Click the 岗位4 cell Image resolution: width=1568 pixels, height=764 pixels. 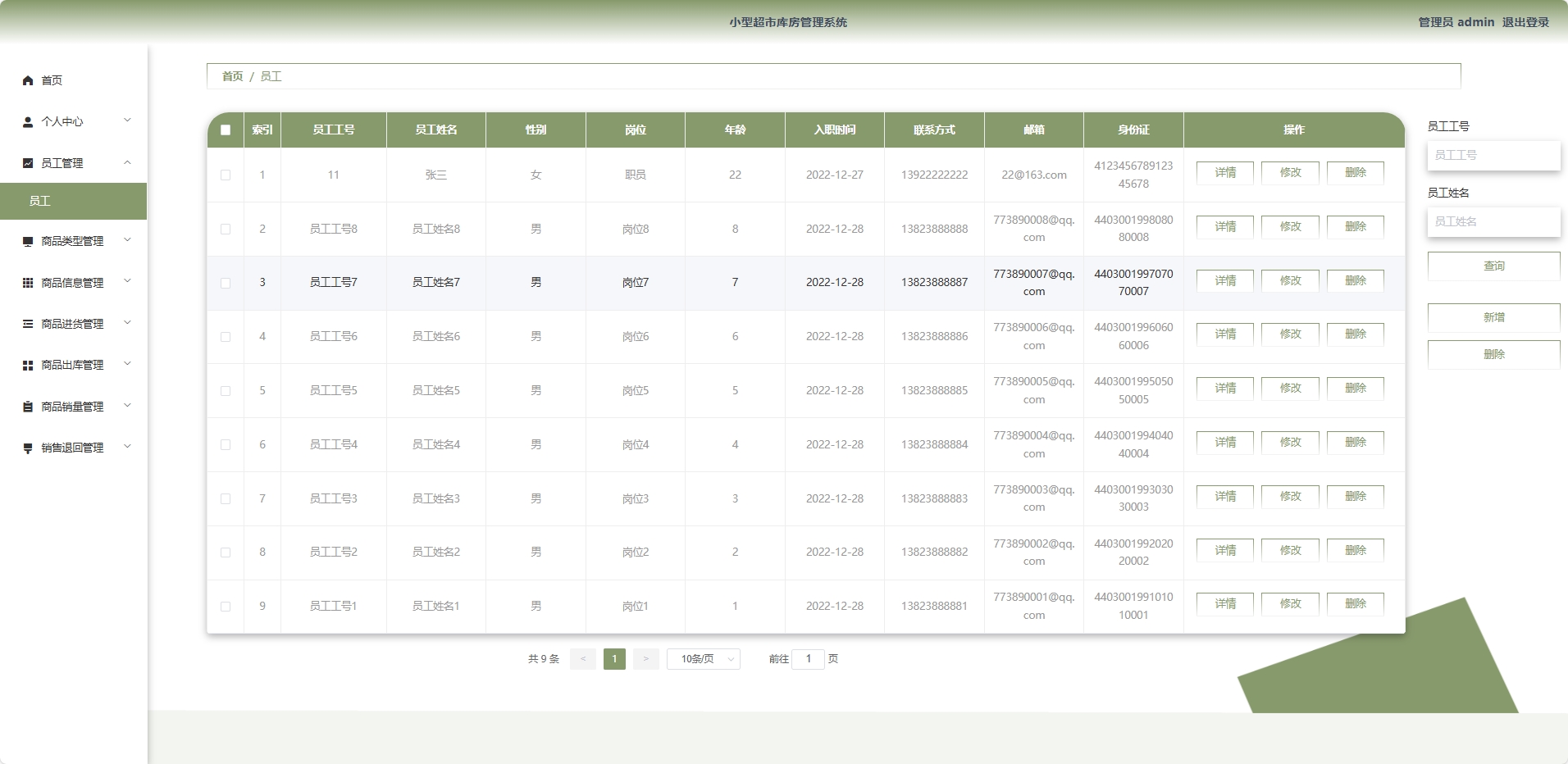point(636,444)
